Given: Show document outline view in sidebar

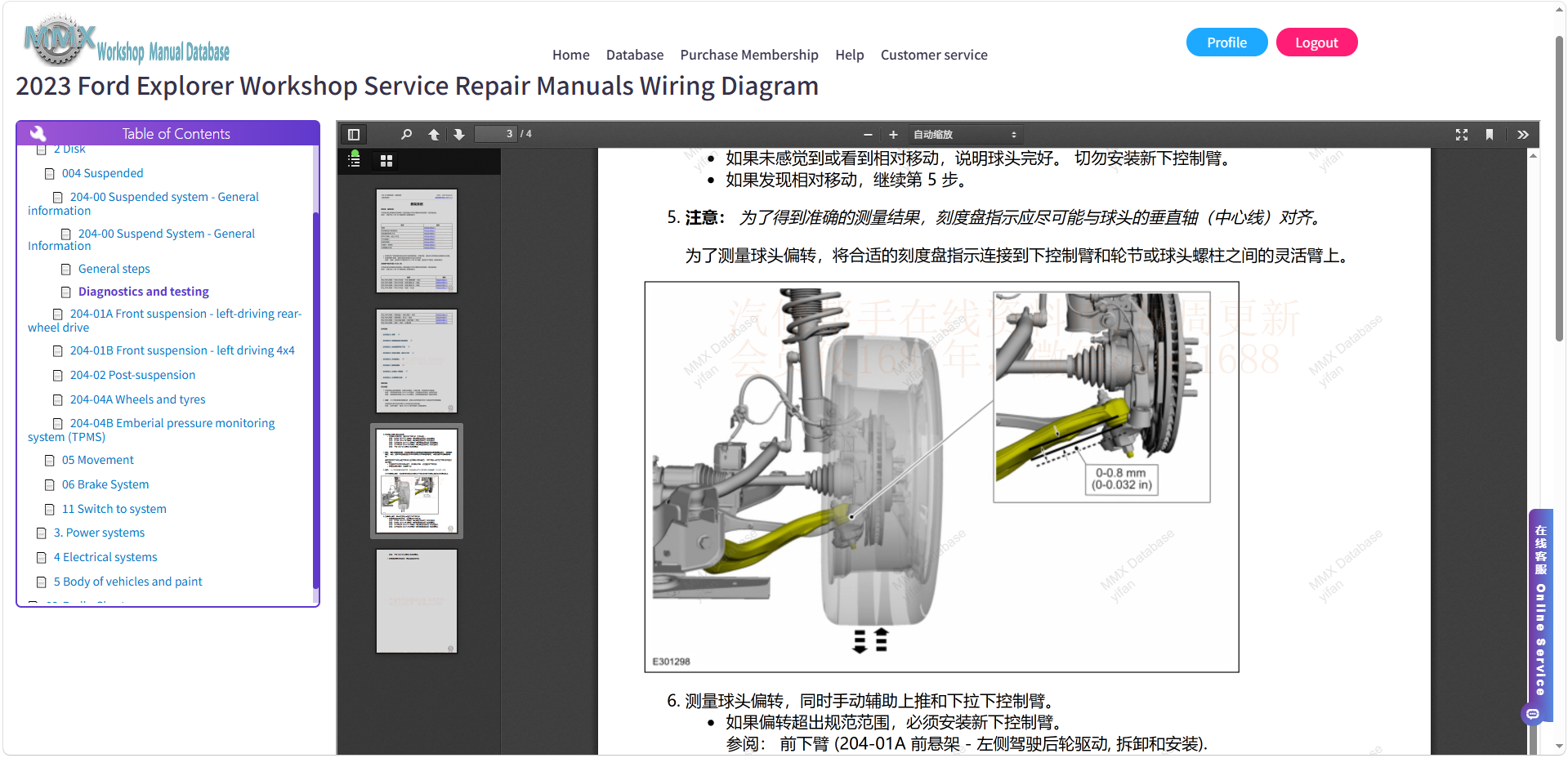Looking at the screenshot, I should pyautogui.click(x=355, y=159).
